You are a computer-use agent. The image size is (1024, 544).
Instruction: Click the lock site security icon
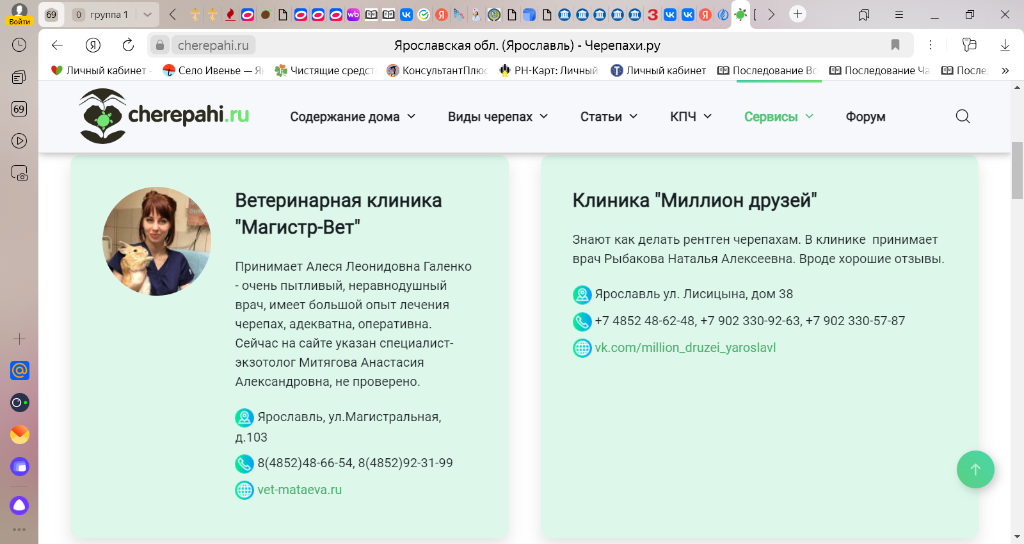click(159, 45)
